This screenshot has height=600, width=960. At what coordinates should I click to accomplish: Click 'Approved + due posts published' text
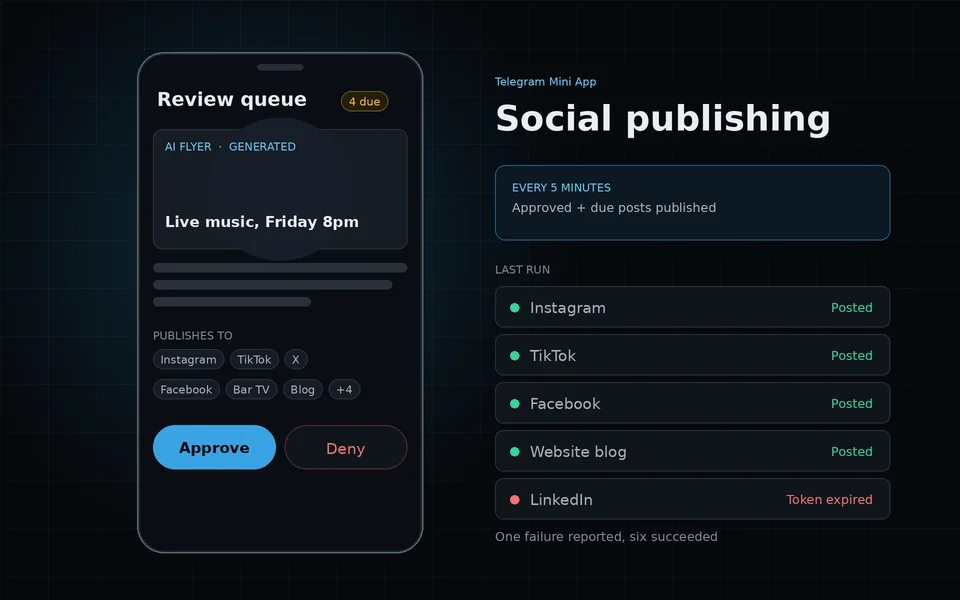coord(614,208)
